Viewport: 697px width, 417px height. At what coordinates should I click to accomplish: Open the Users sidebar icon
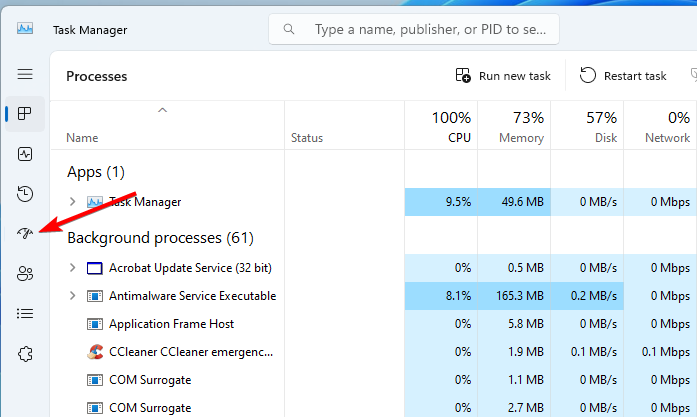25,273
